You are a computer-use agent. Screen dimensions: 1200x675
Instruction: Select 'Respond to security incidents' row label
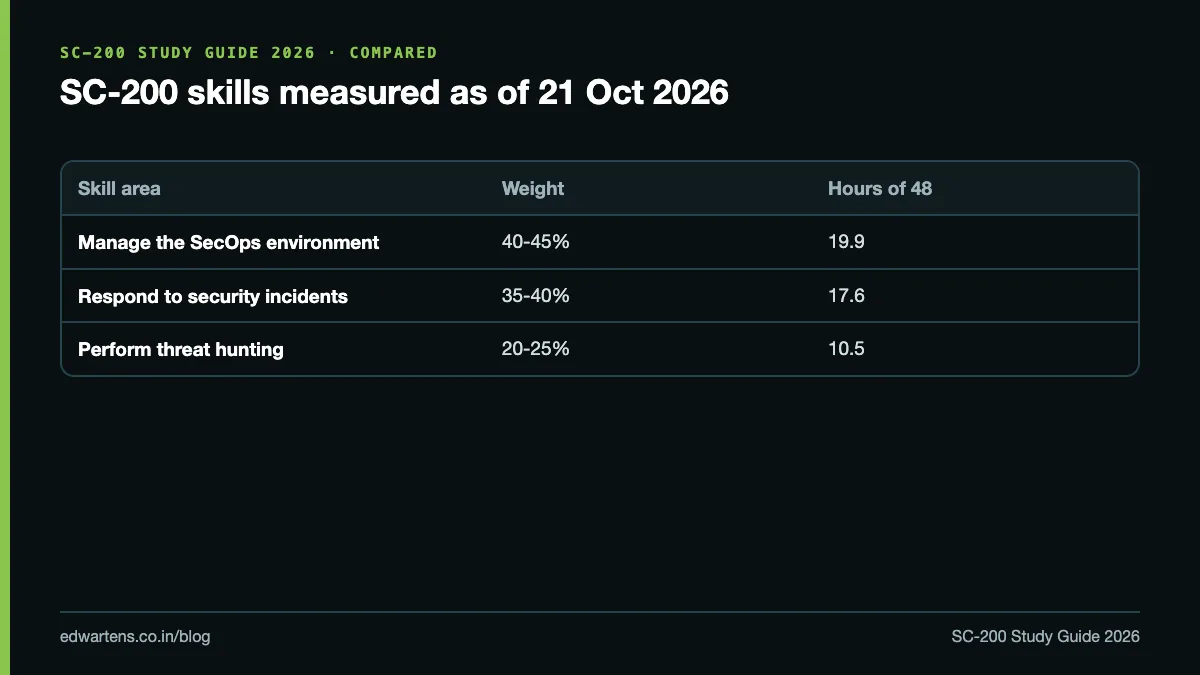pos(213,296)
